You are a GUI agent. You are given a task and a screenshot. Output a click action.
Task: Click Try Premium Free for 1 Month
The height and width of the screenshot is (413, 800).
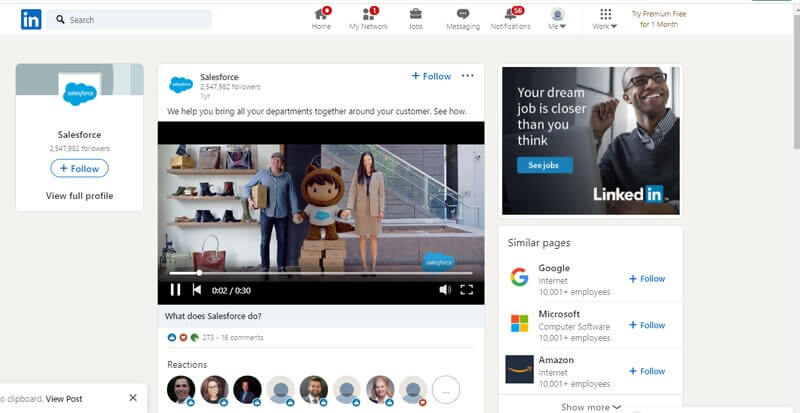click(x=659, y=19)
